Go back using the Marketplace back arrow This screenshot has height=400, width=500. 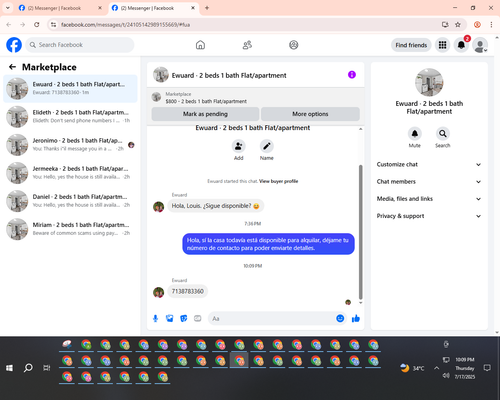click(x=12, y=67)
